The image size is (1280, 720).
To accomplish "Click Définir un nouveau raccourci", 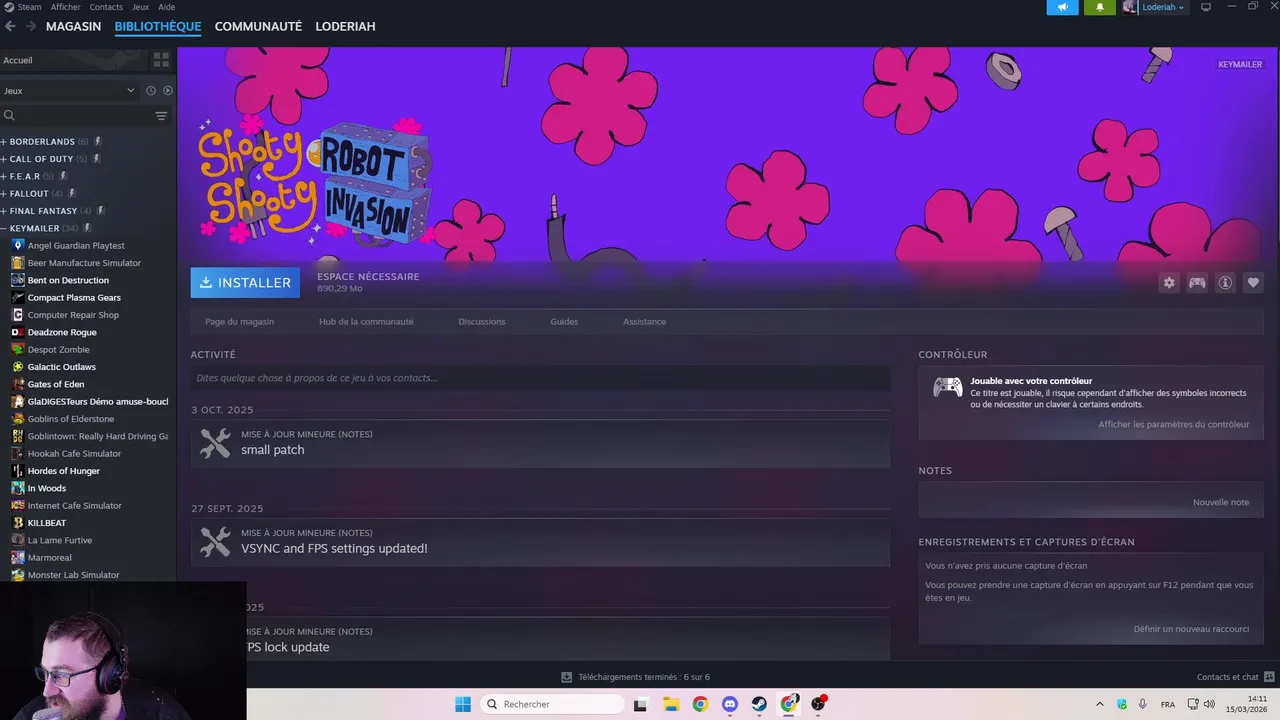I will pos(1191,629).
